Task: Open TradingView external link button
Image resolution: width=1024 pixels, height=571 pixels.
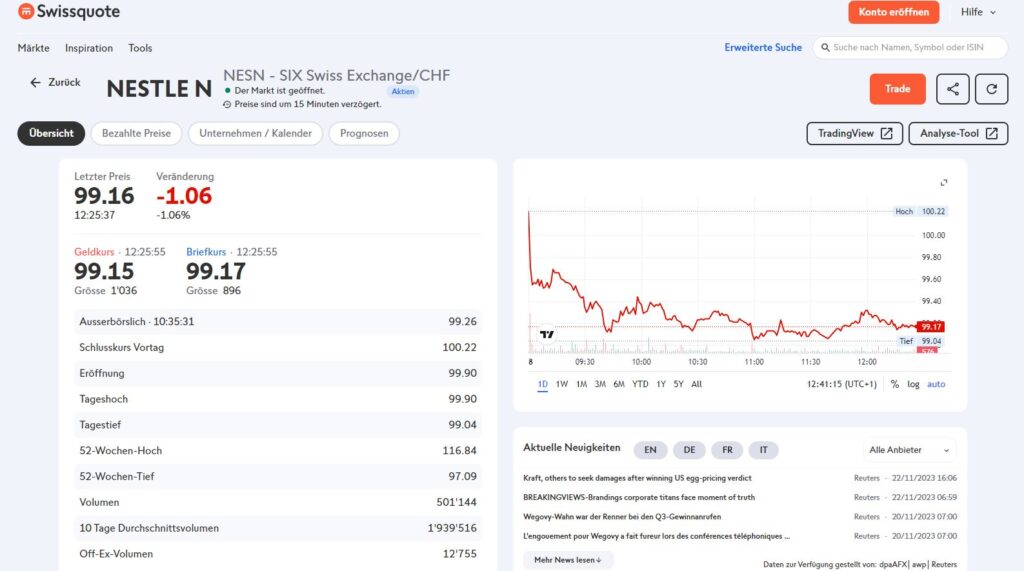Action: 854,133
